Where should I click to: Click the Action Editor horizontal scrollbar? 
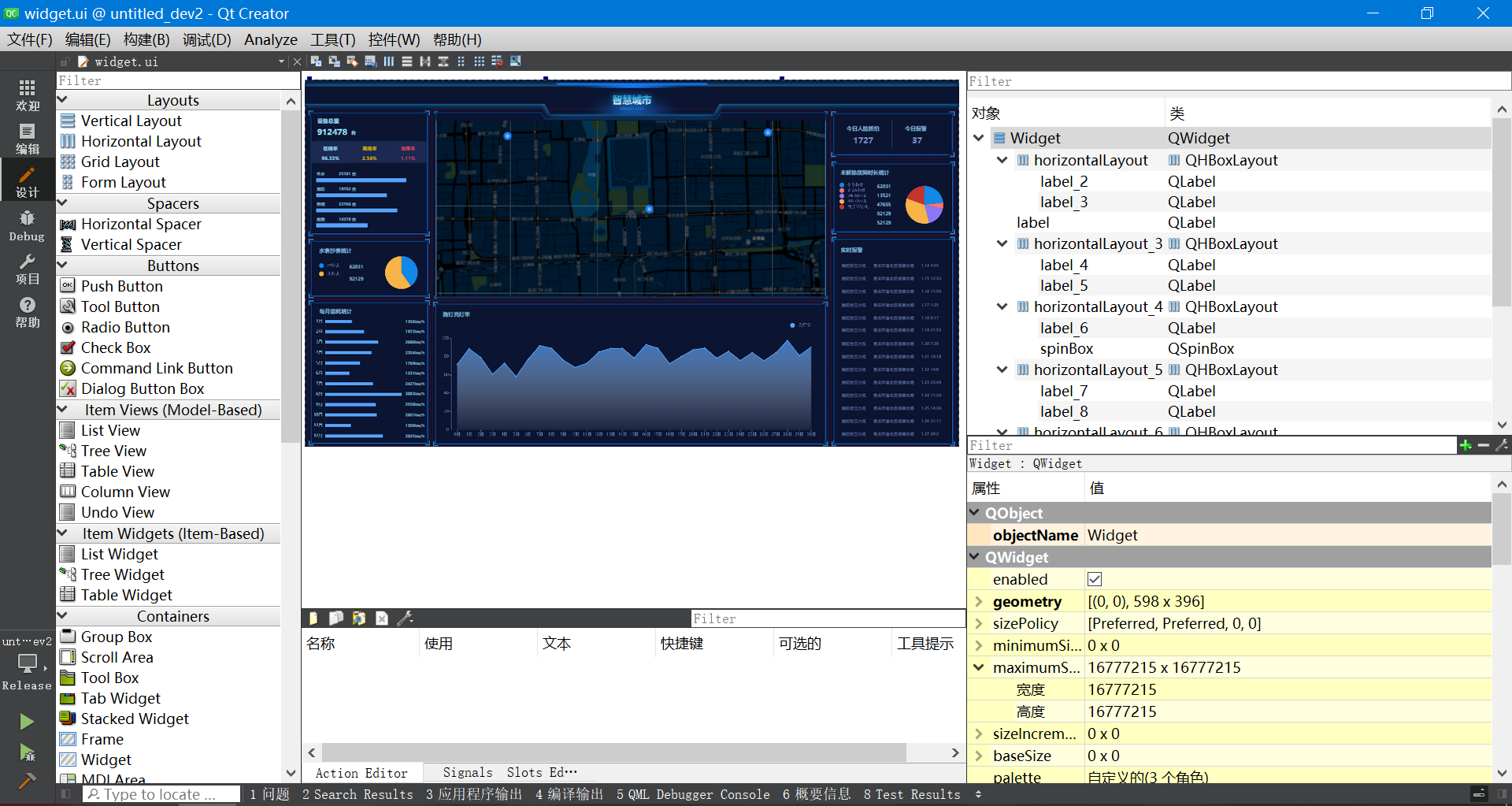614,752
